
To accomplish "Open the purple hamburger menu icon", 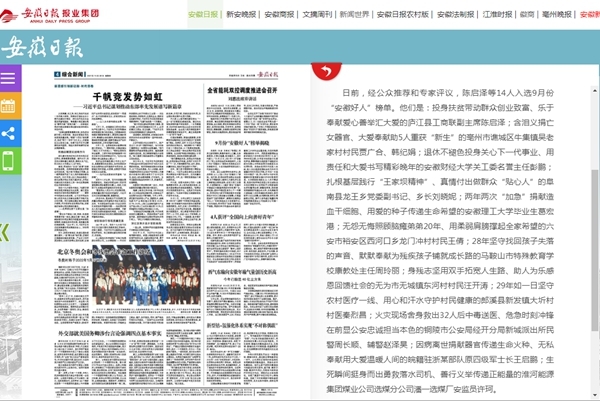I will pos(9,77).
